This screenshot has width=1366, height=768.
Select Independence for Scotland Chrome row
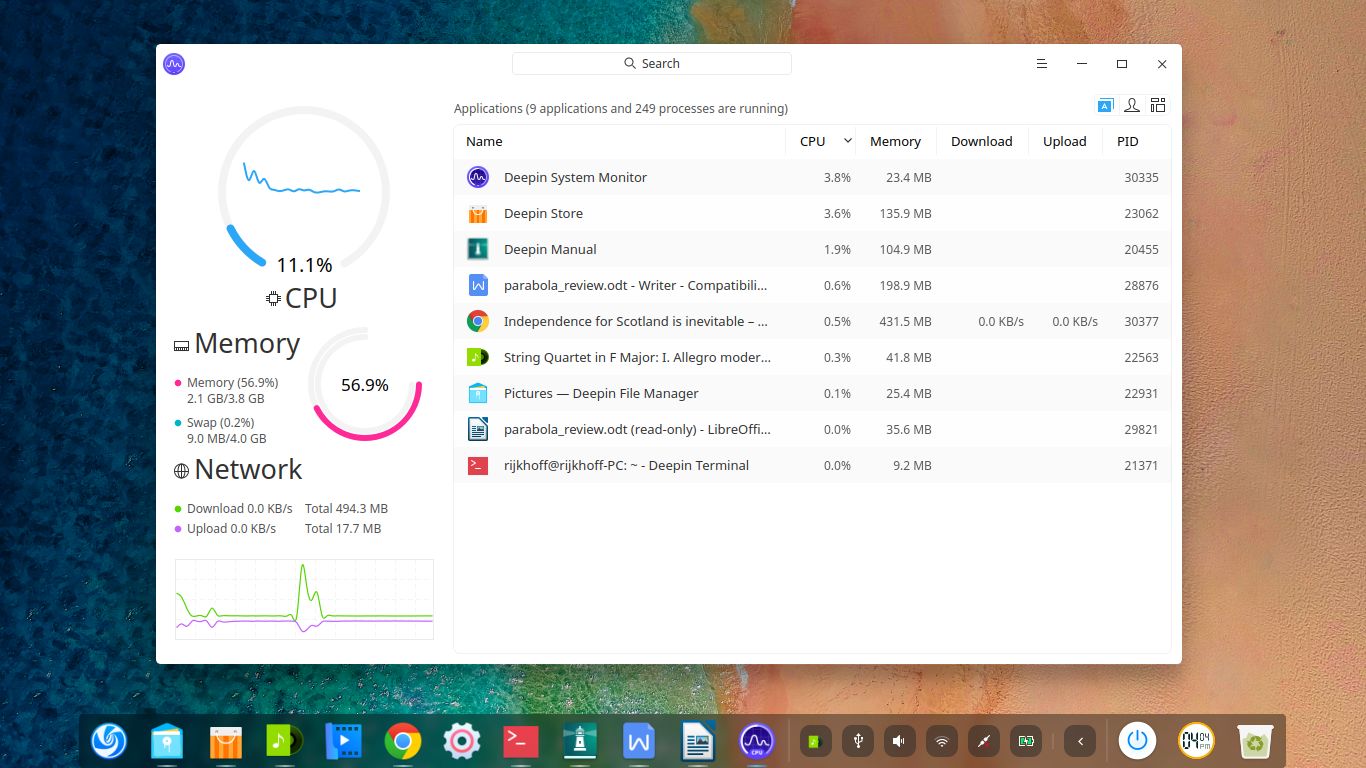pos(812,321)
